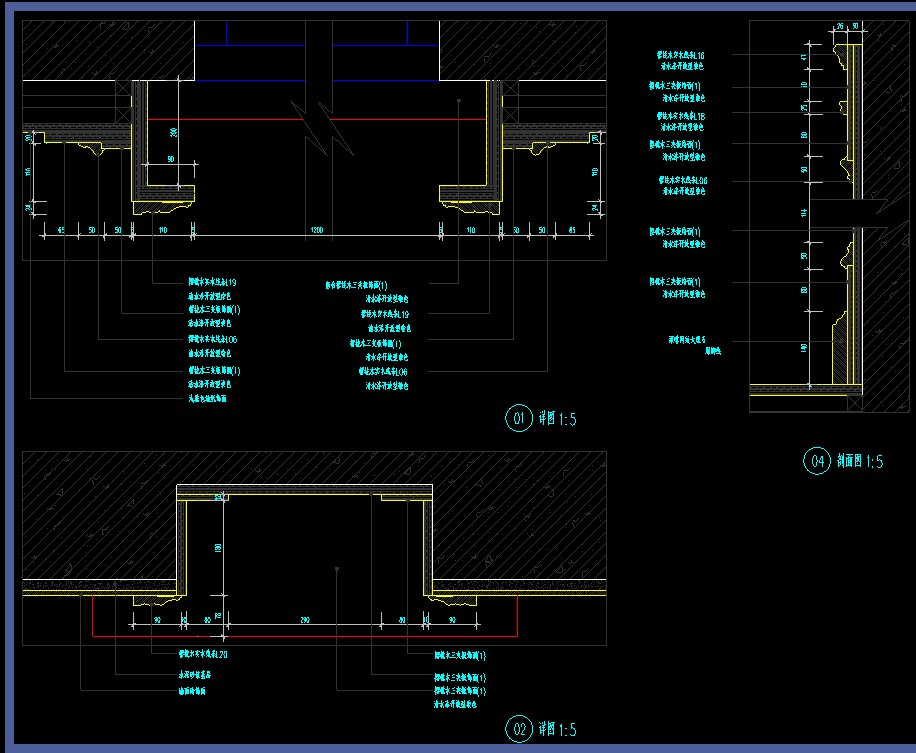Click the circled 01 detail marker

pyautogui.click(x=519, y=418)
